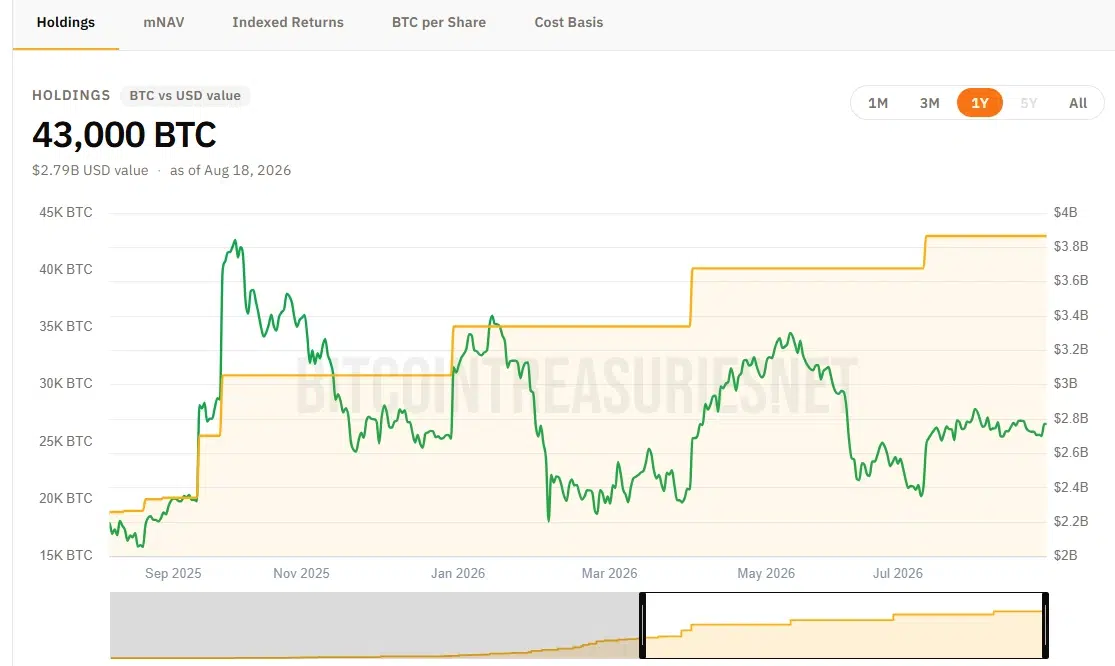
Task: Click the right handle of range navigator
Action: click(1045, 625)
